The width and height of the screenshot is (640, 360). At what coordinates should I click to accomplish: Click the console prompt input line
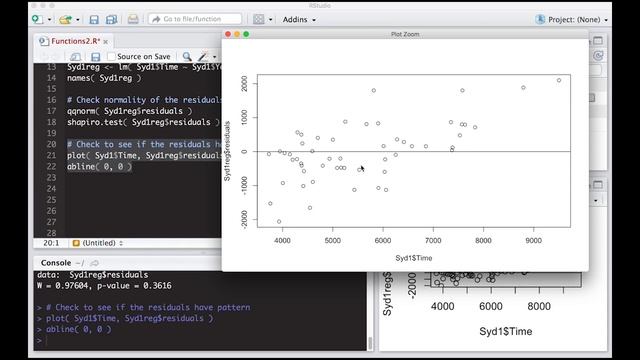(200, 340)
